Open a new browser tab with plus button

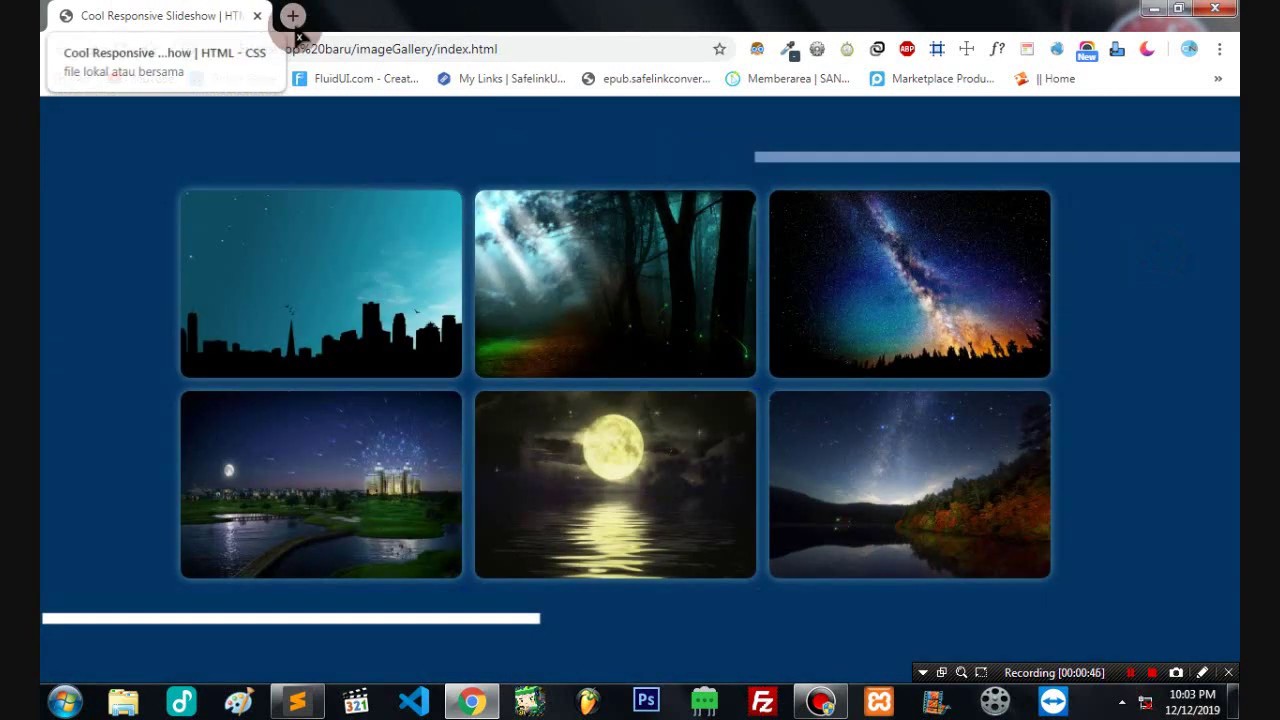[292, 15]
